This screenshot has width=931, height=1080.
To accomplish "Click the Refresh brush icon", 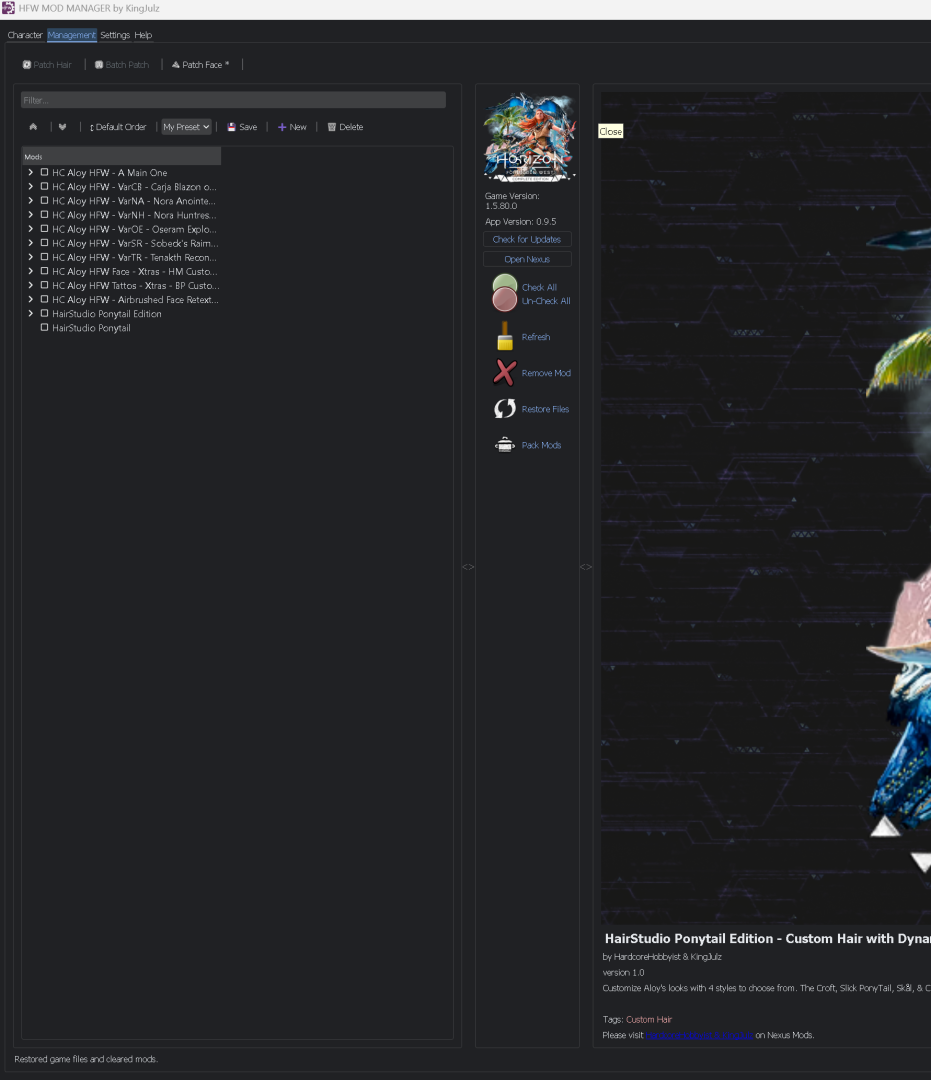I will 505,336.
